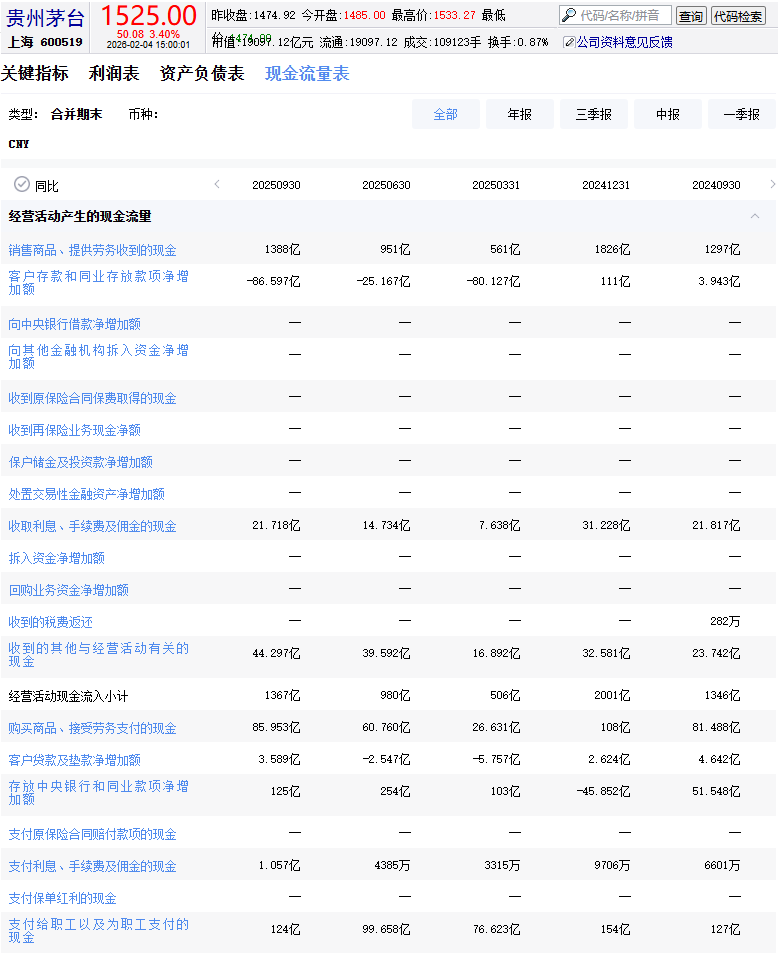The height and width of the screenshot is (953, 779).
Task: Choose the 一季报 report filter
Action: 741,115
